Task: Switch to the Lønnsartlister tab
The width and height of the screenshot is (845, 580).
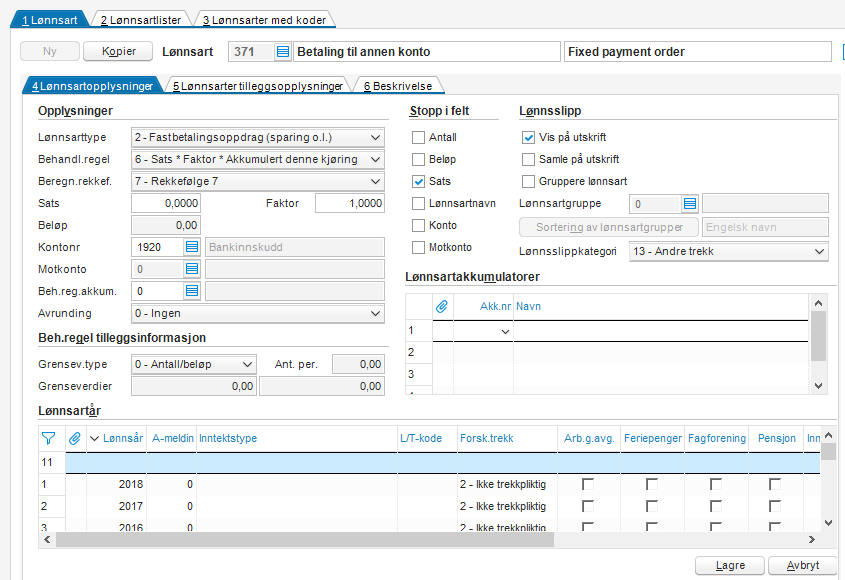Action: tap(141, 19)
